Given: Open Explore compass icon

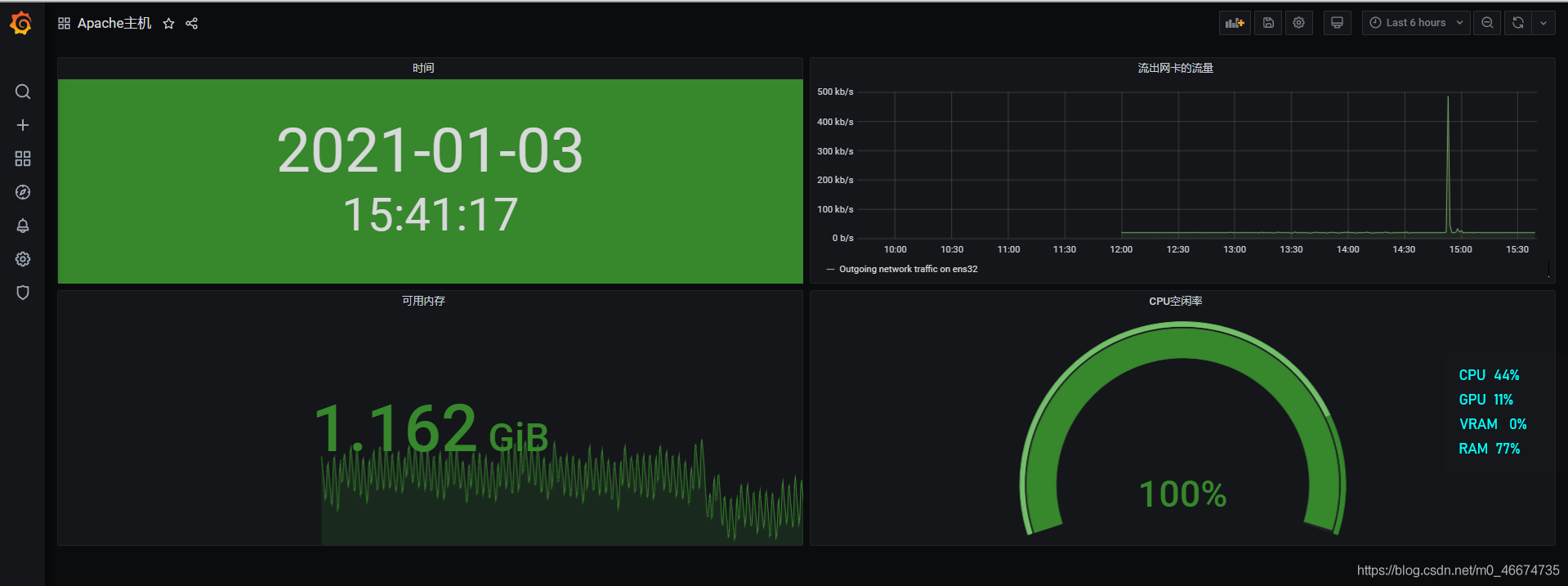Looking at the screenshot, I should coord(23,192).
